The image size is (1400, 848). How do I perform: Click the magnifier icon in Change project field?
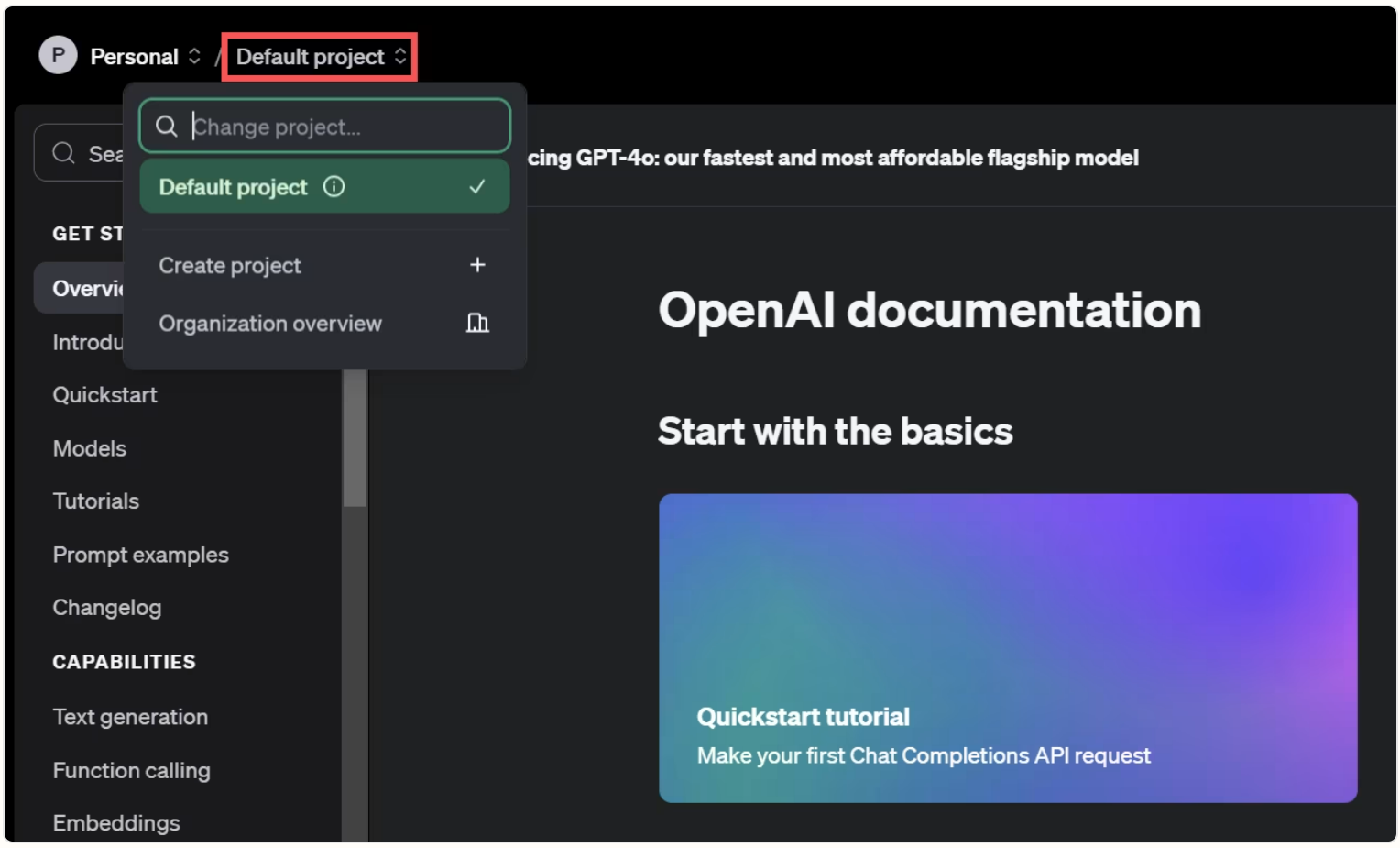[x=166, y=126]
